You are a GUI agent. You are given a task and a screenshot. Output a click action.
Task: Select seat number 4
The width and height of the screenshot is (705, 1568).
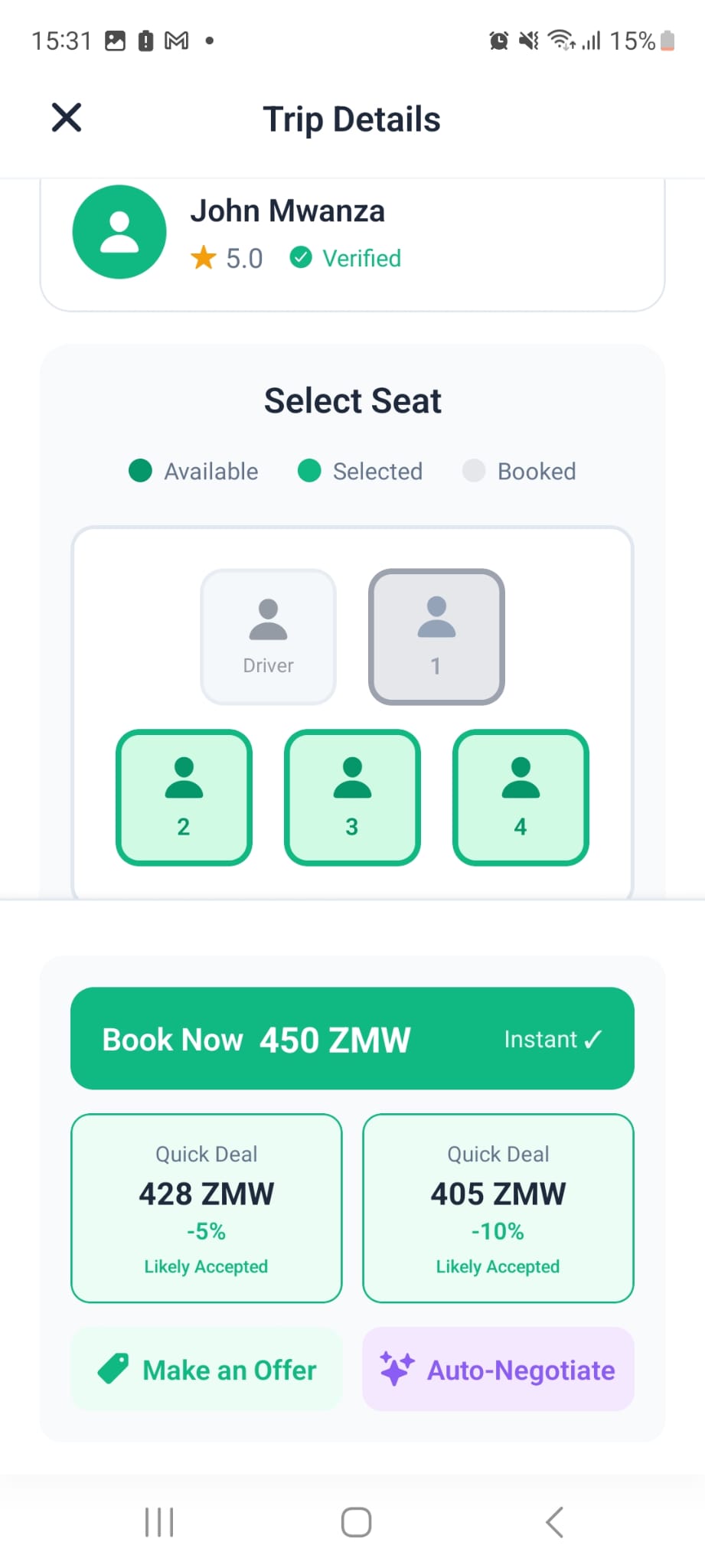pos(521,797)
